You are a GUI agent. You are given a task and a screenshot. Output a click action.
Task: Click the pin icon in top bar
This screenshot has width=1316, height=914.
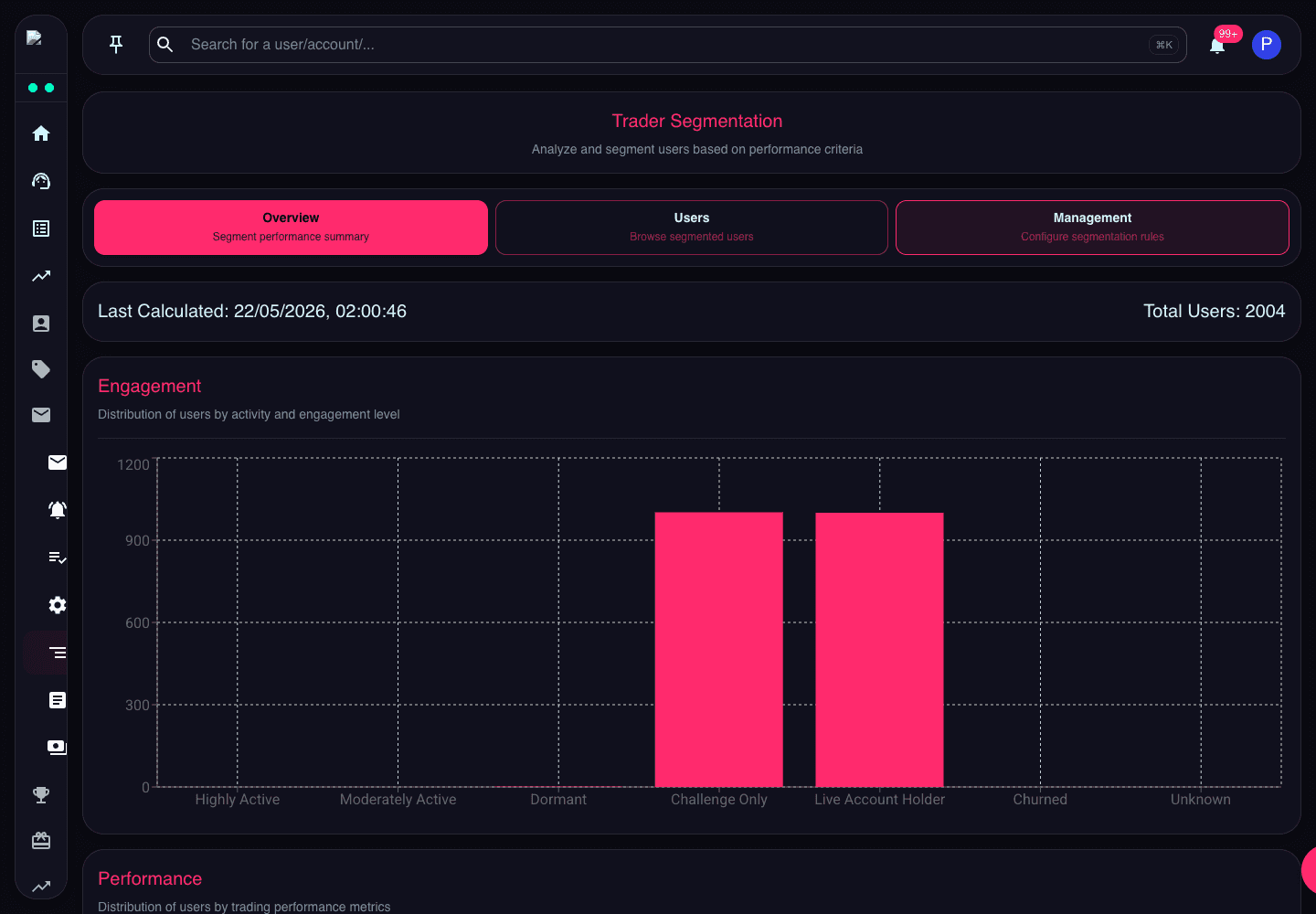coord(116,45)
